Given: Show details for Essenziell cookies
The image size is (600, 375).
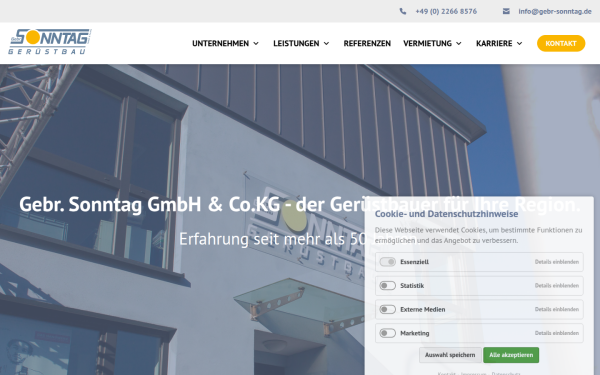Looking at the screenshot, I should (557, 262).
